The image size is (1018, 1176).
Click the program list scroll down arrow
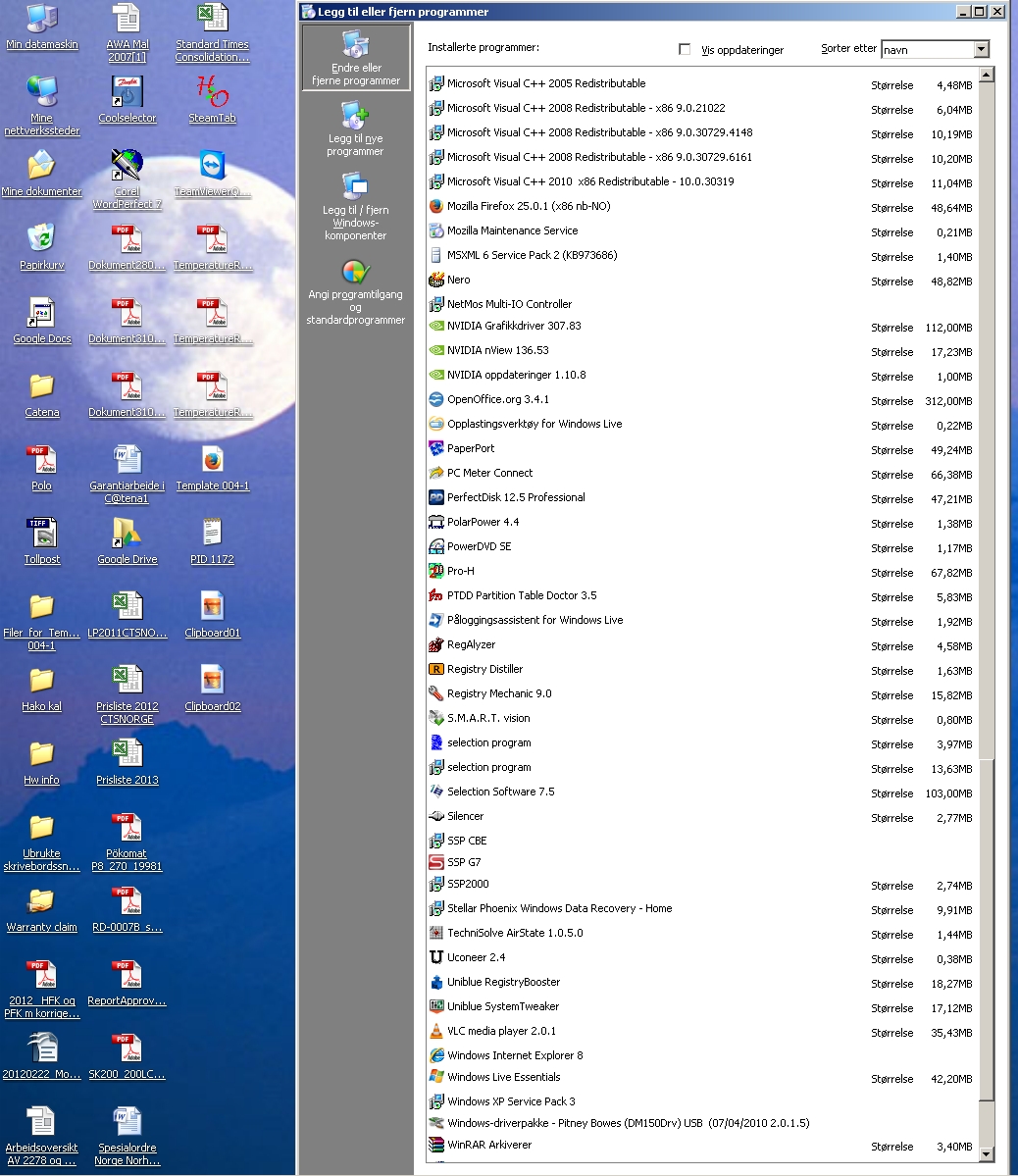pyautogui.click(x=987, y=1154)
